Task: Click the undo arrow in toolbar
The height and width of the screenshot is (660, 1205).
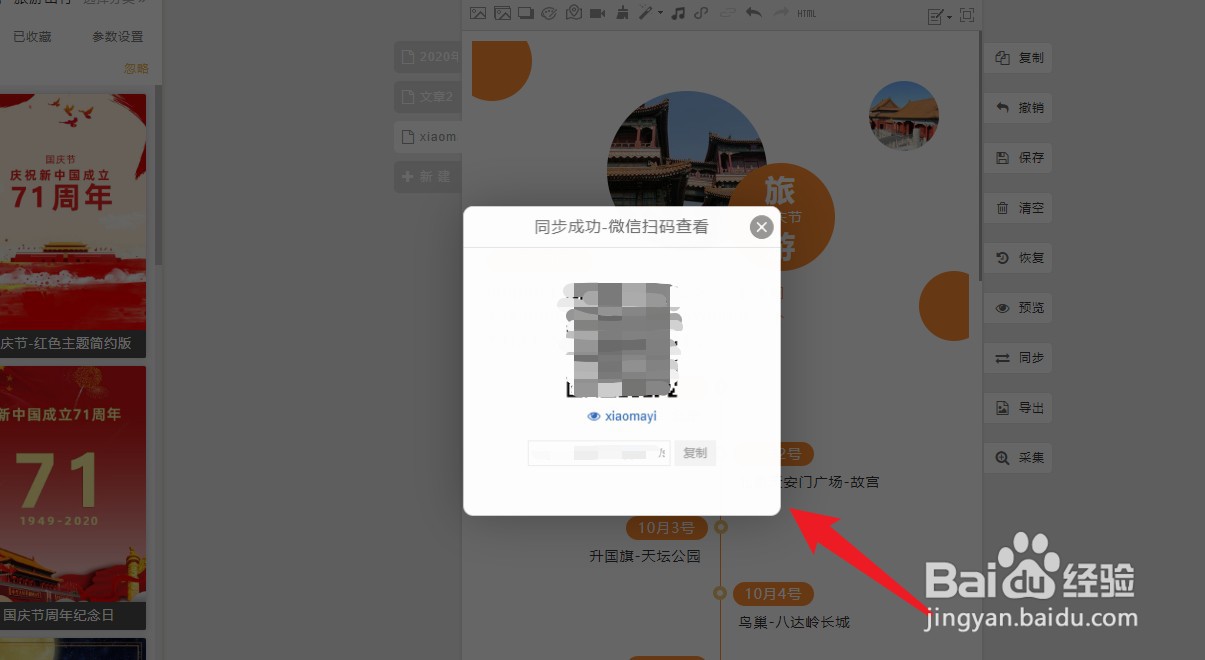Action: coord(752,13)
